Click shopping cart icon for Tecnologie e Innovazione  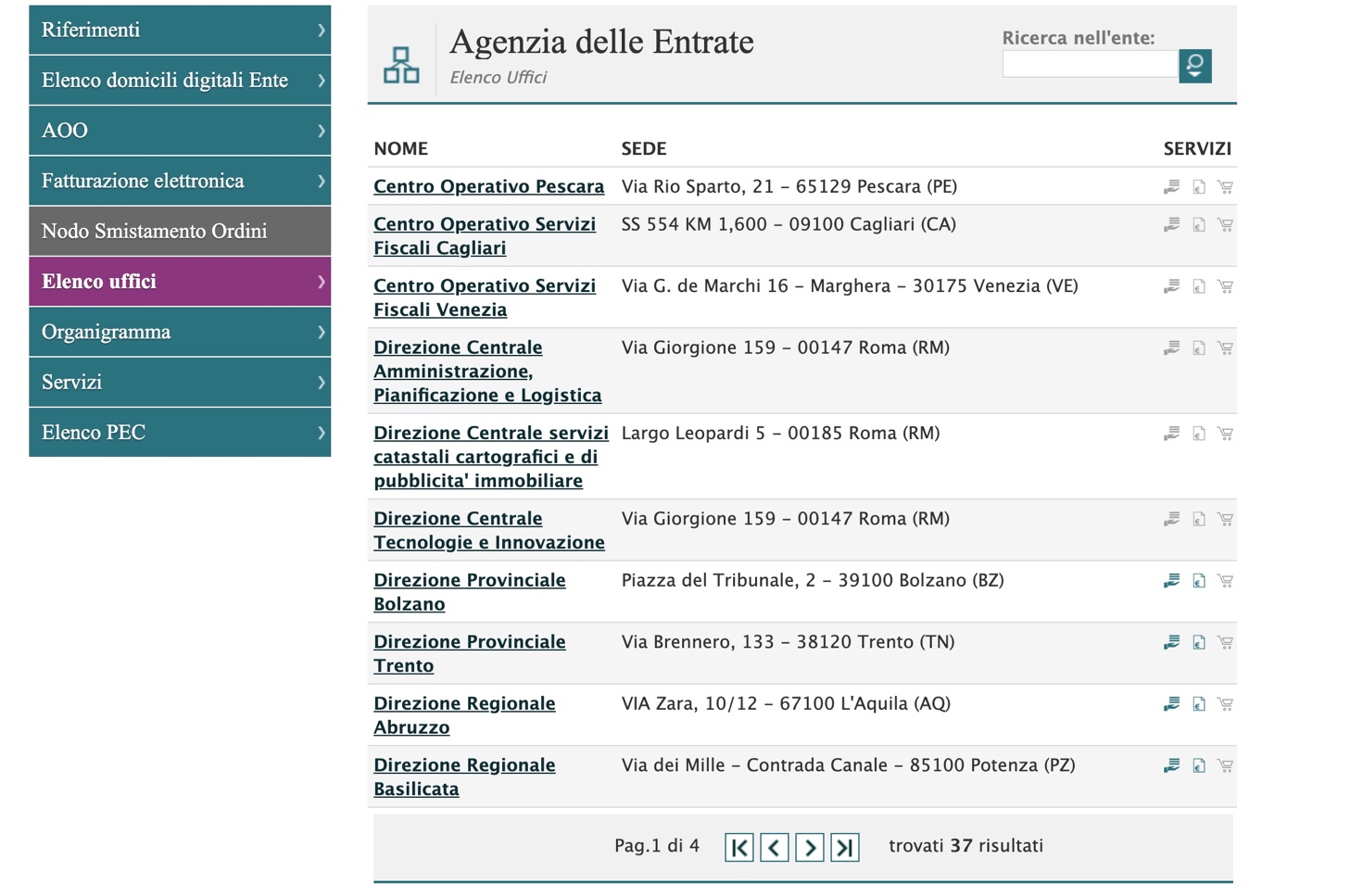[x=1225, y=520]
